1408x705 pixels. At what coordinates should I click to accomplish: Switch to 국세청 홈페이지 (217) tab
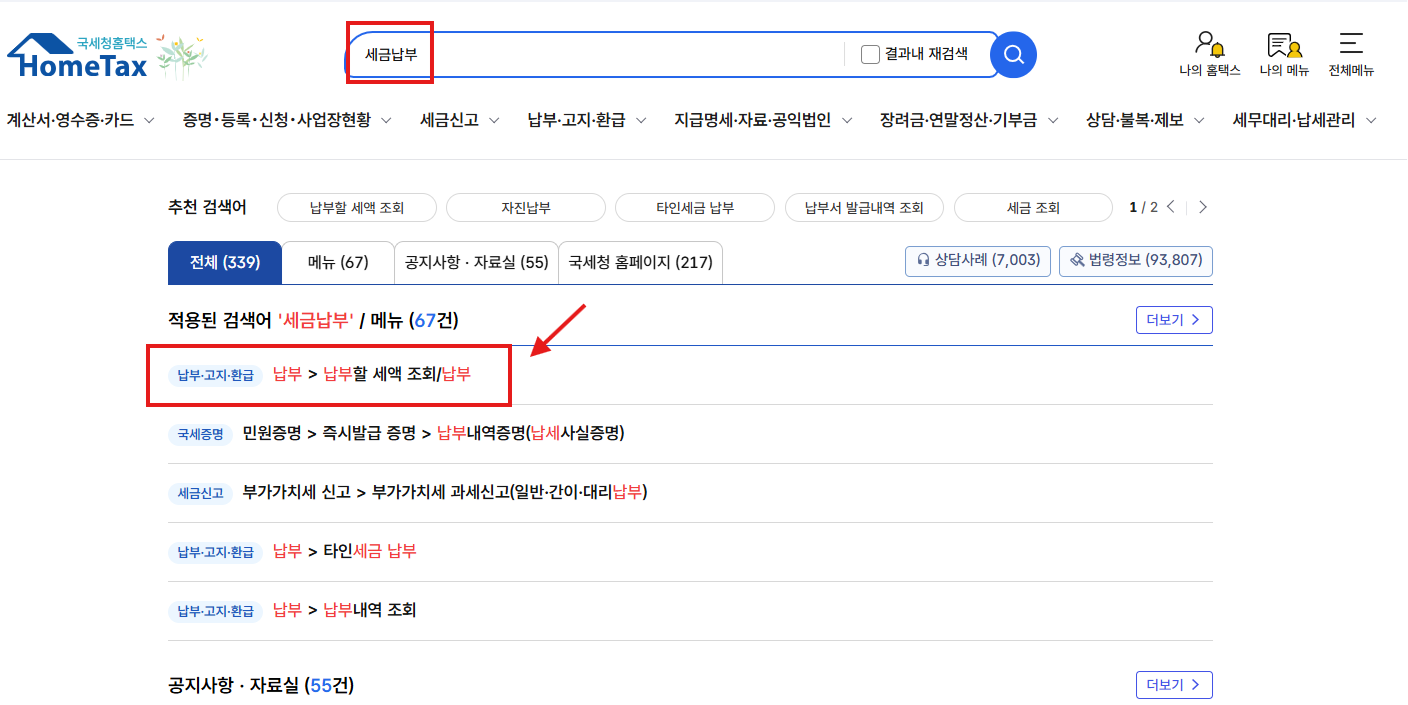point(640,263)
